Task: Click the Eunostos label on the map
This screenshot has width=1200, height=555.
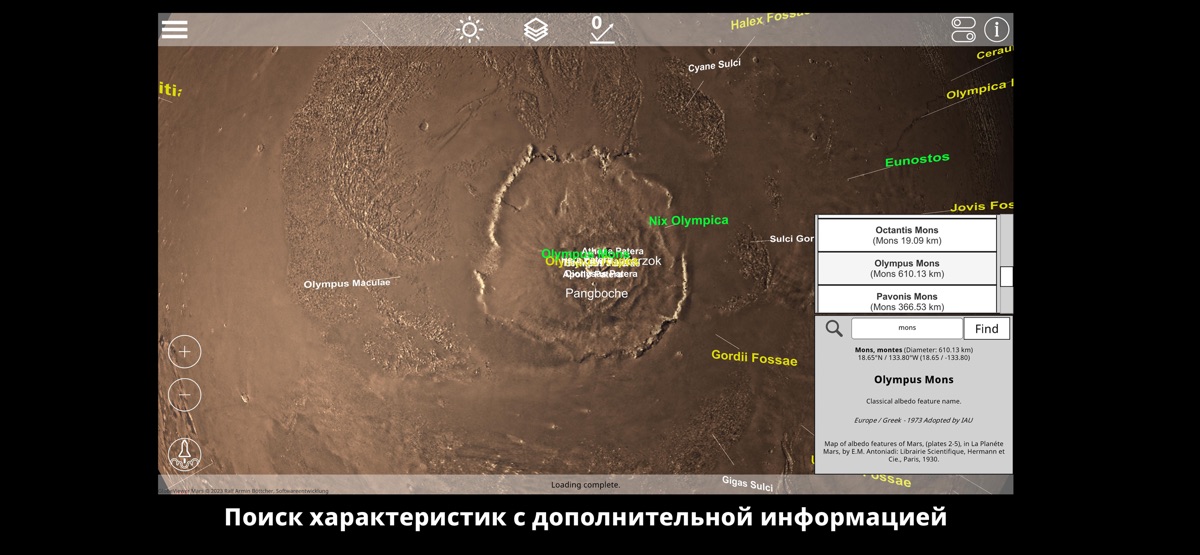Action: [x=917, y=160]
